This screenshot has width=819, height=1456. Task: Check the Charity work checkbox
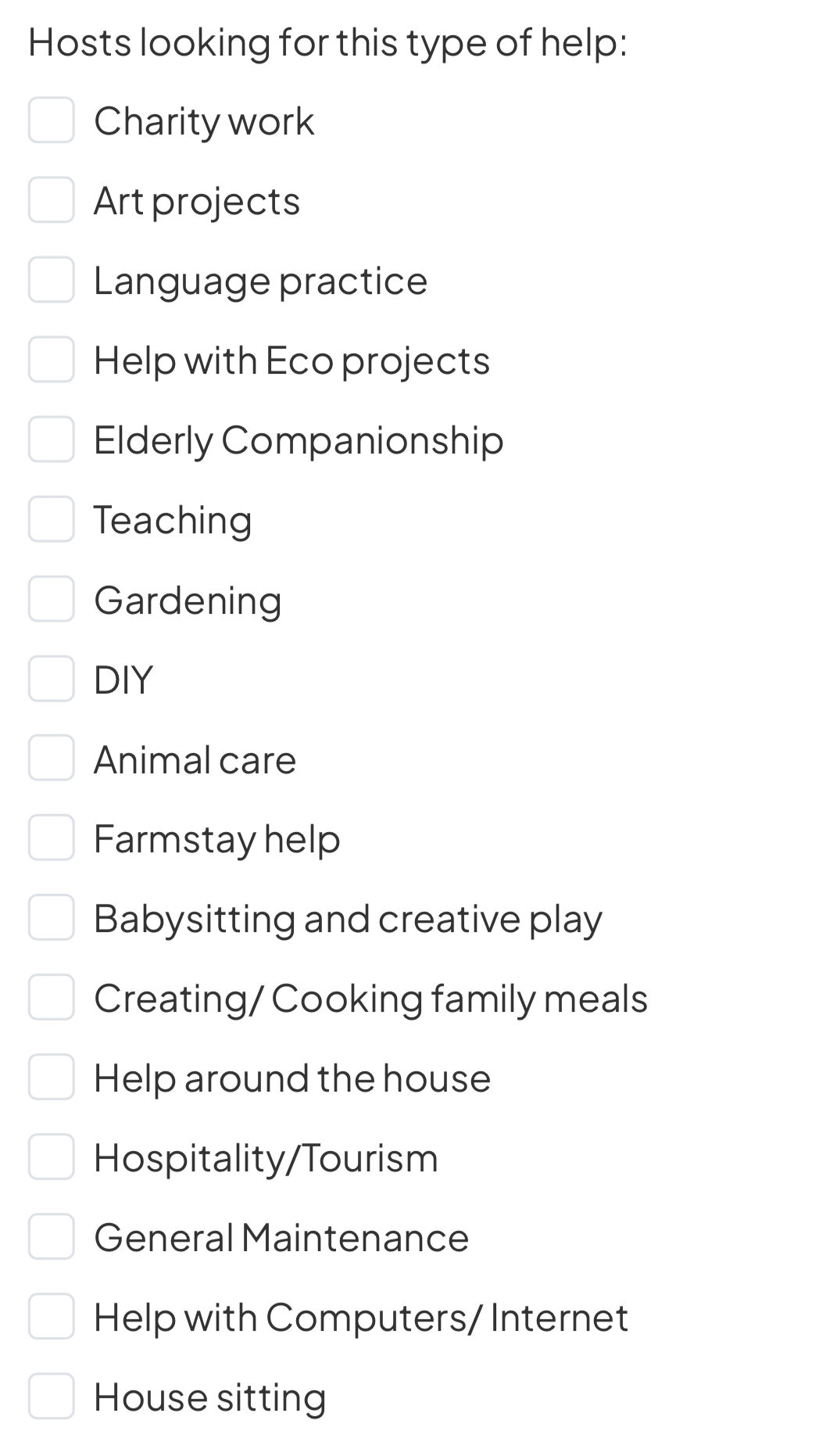point(52,120)
